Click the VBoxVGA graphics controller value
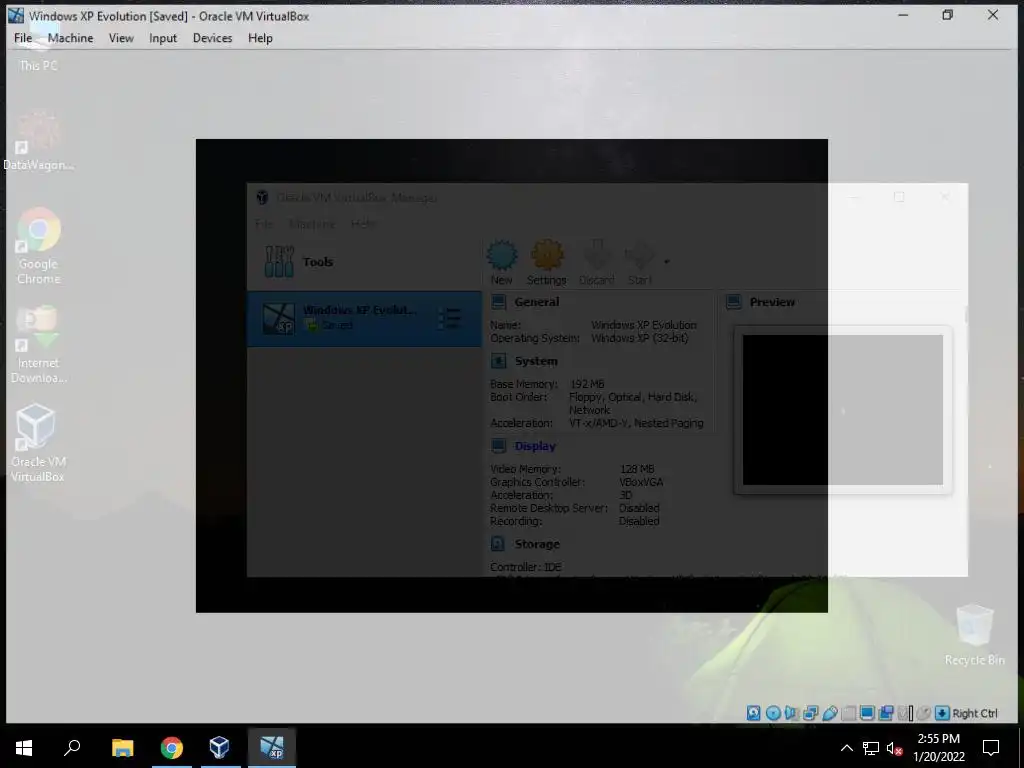This screenshot has width=1024, height=768. 641,482
